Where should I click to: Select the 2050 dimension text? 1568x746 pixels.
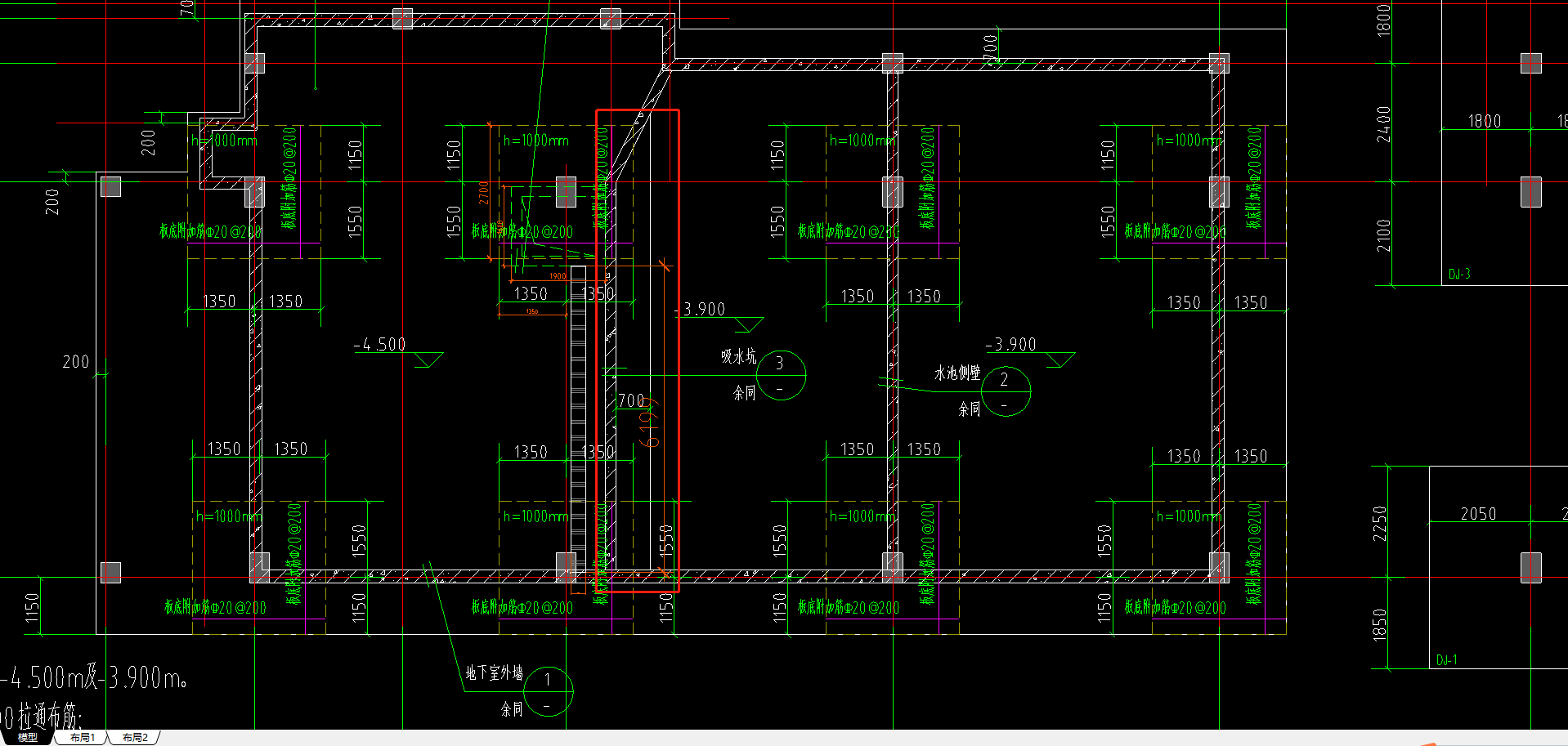(x=1478, y=513)
